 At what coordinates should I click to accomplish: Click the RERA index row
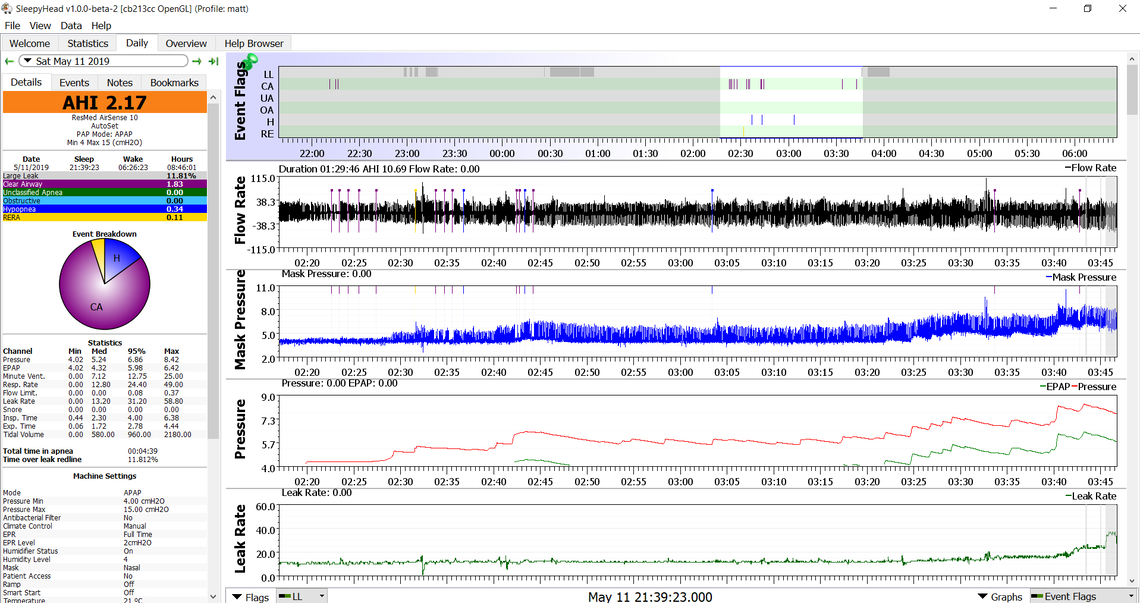tap(105, 217)
